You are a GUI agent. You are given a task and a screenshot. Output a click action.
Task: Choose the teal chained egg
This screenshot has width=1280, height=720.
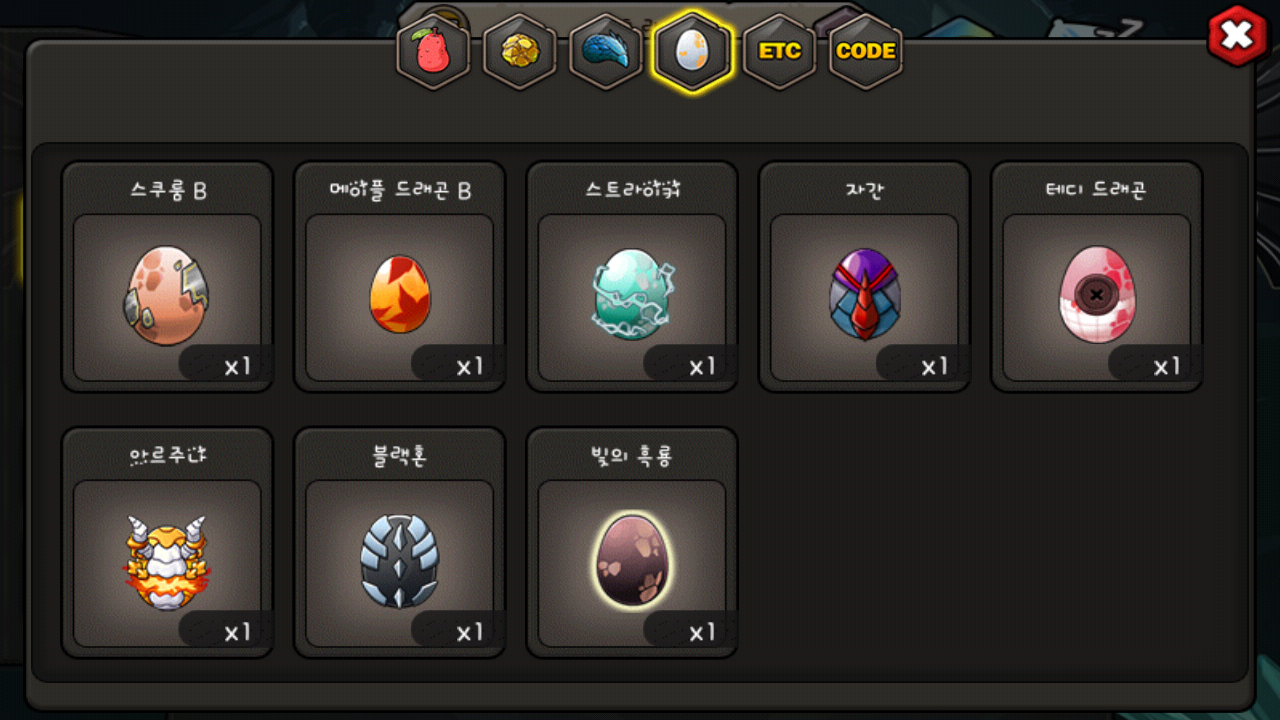632,294
